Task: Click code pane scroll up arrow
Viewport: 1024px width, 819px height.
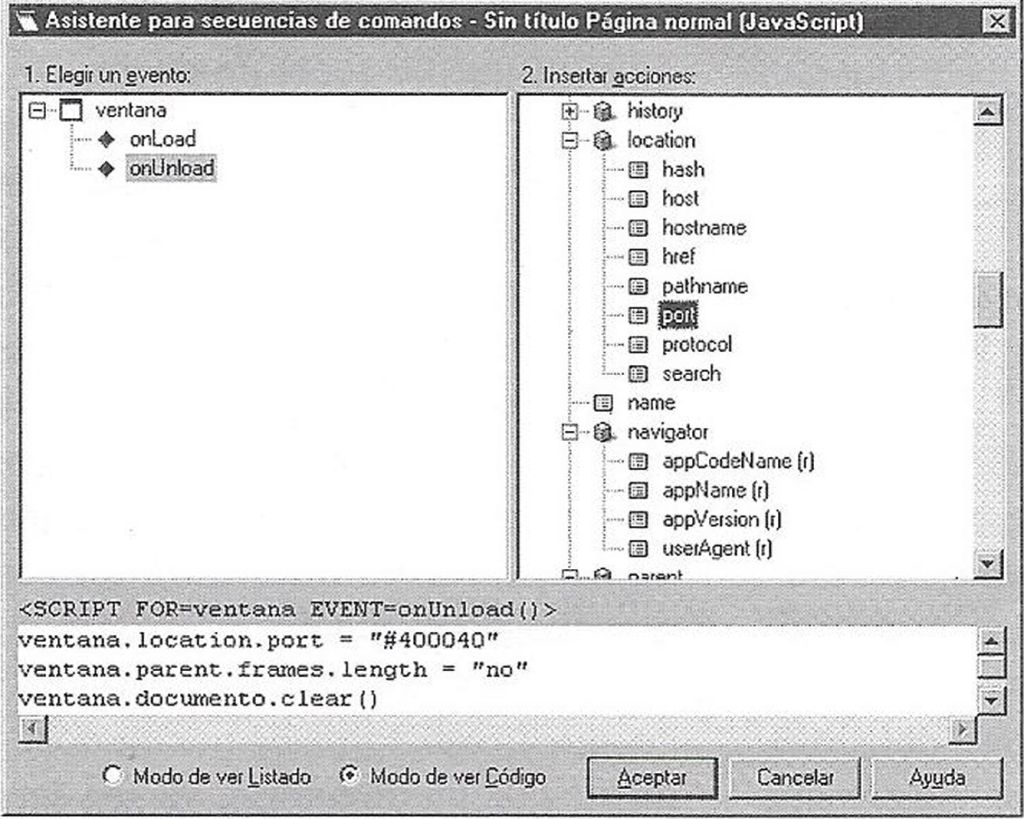Action: click(991, 641)
